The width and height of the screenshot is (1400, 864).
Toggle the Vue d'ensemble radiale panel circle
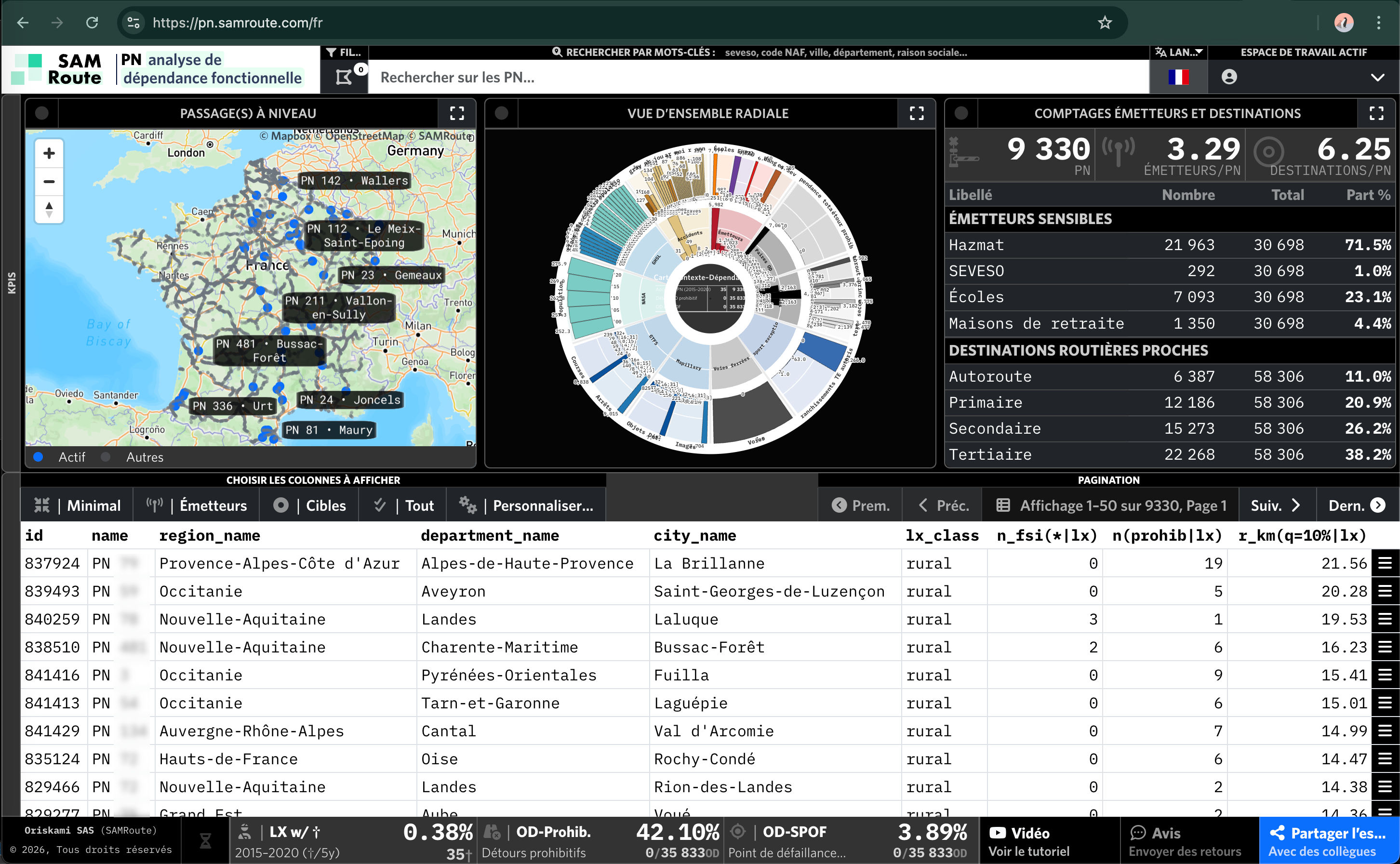pyautogui.click(x=501, y=113)
